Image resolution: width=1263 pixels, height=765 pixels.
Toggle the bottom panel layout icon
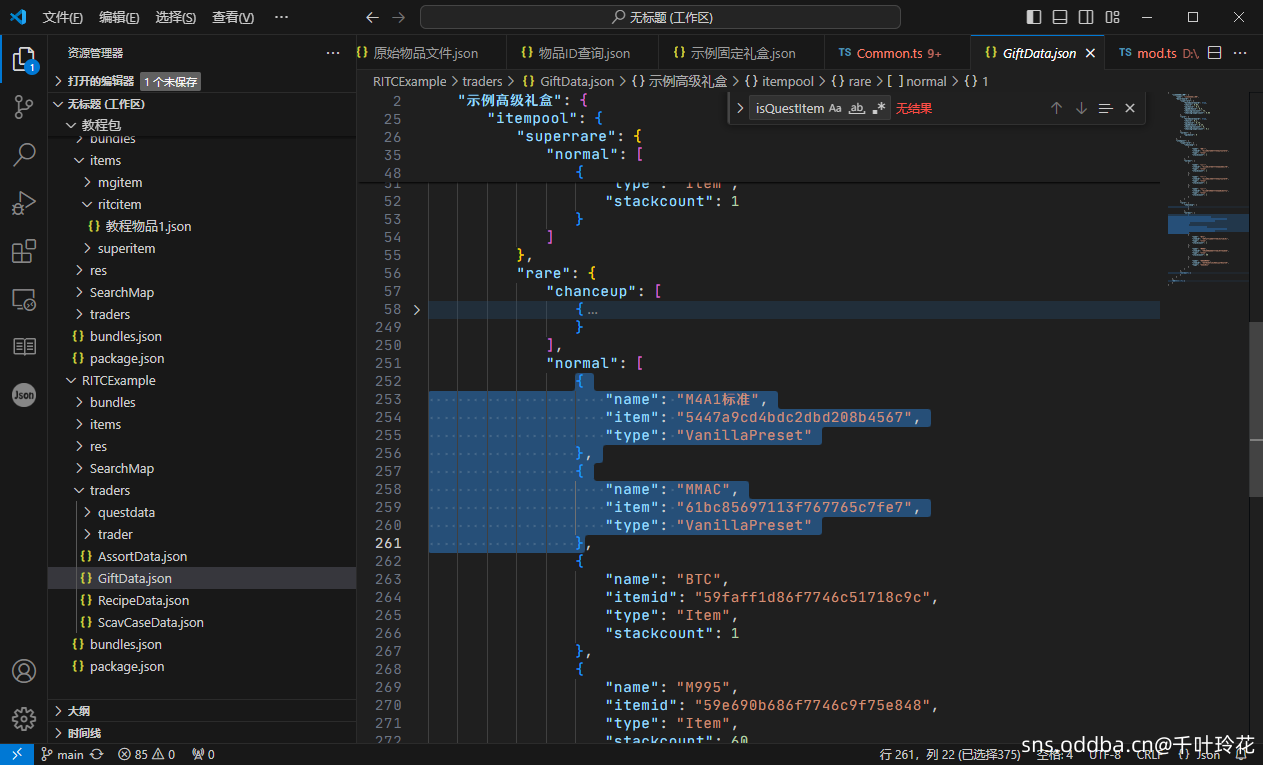[1060, 17]
